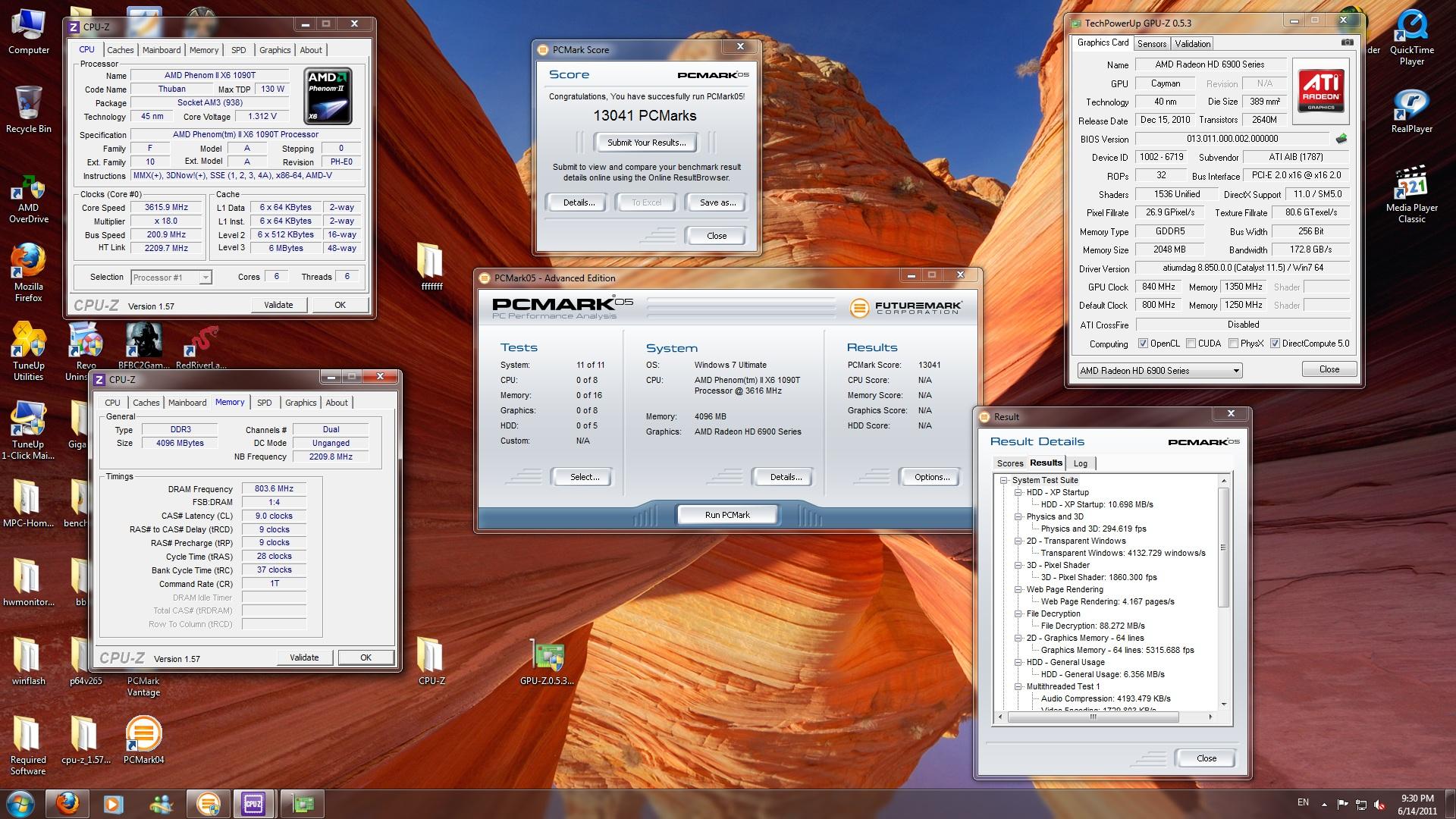Open the TuneUp 1-Click Maintenance shortcut
The height and width of the screenshot is (819, 1456).
(x=29, y=431)
